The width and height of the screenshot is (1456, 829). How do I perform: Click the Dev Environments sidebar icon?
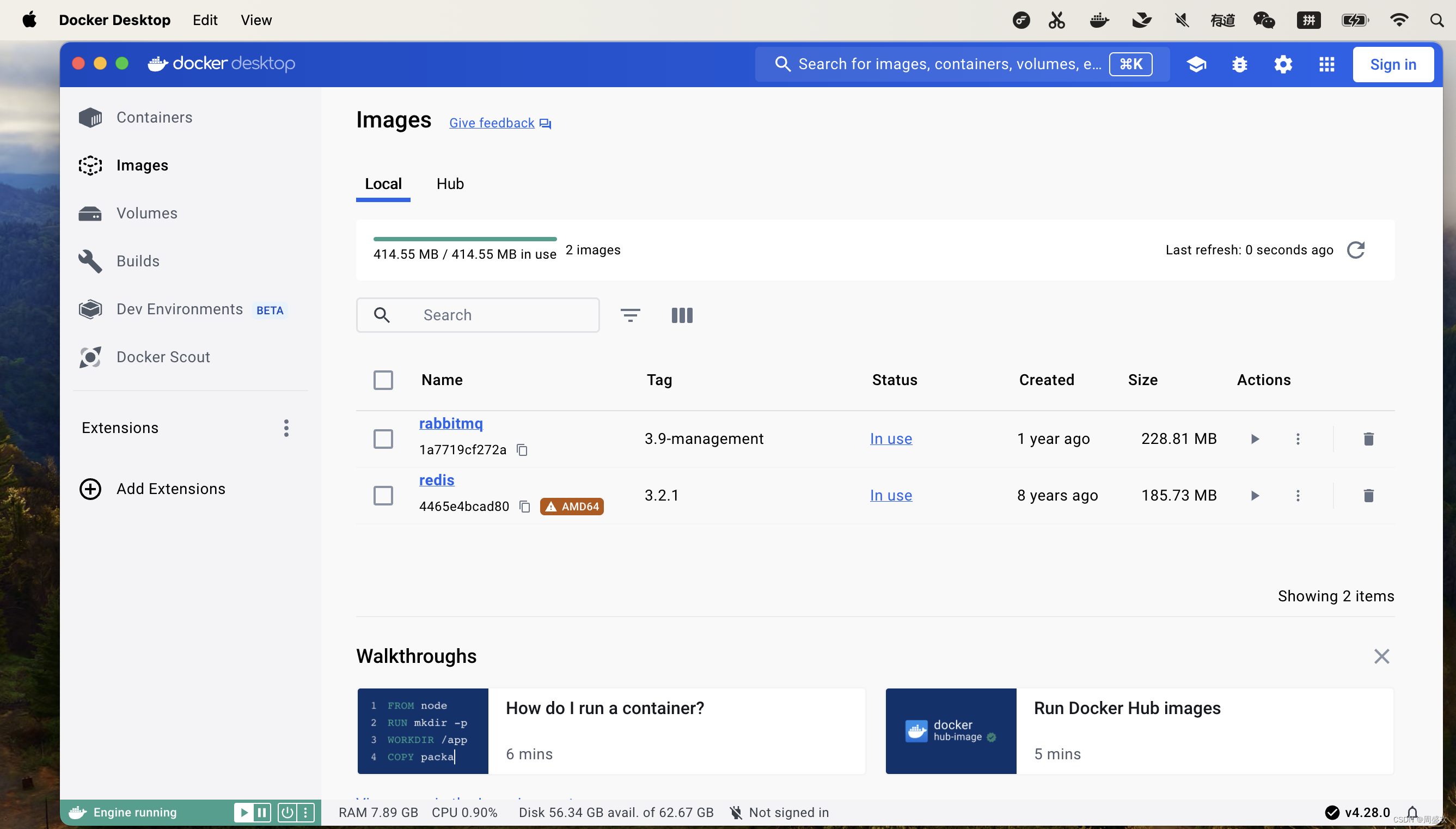coord(91,309)
